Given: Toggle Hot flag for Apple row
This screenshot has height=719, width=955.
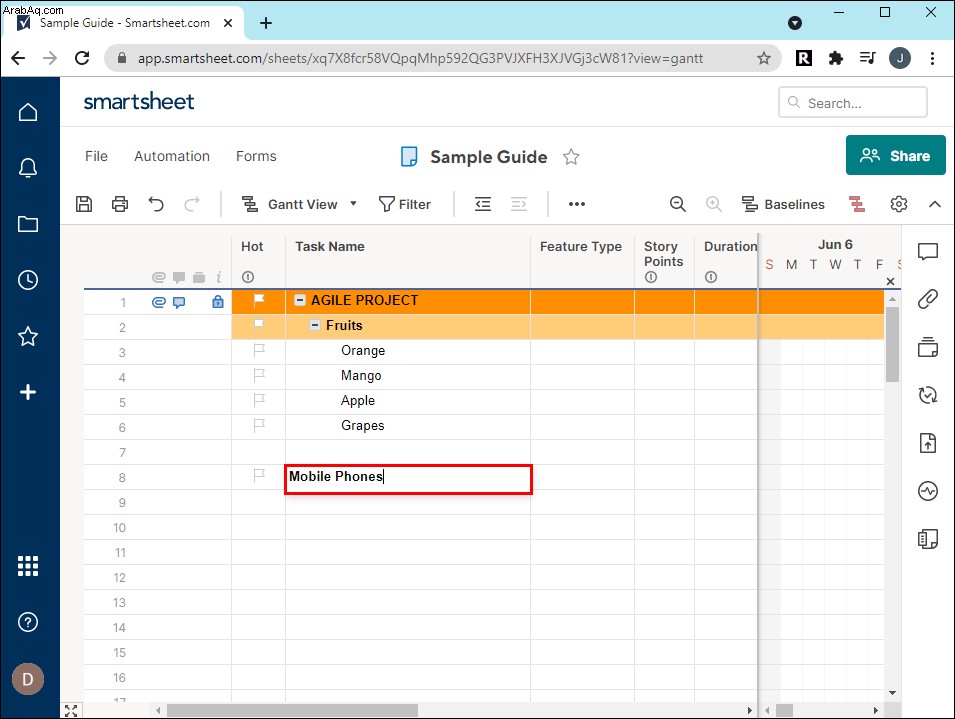Looking at the screenshot, I should click(259, 399).
